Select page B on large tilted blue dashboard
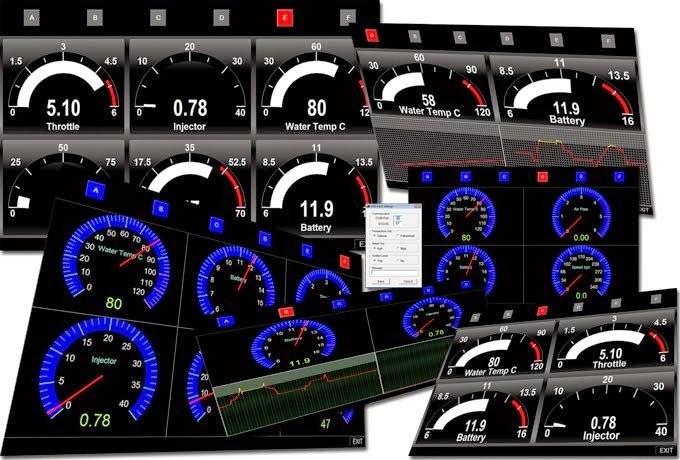This screenshot has width=680, height=460. coord(161,209)
